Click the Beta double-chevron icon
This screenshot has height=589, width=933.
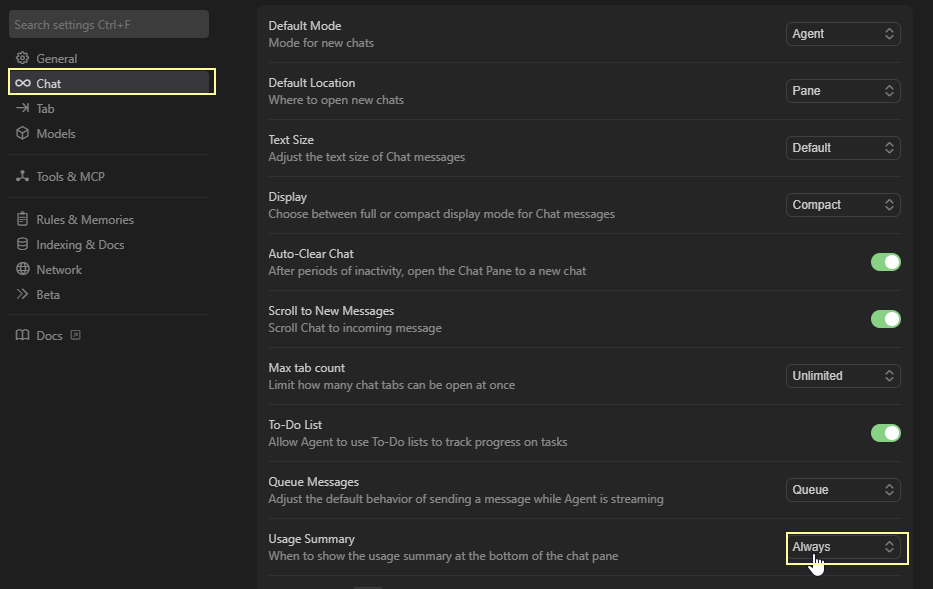23,294
